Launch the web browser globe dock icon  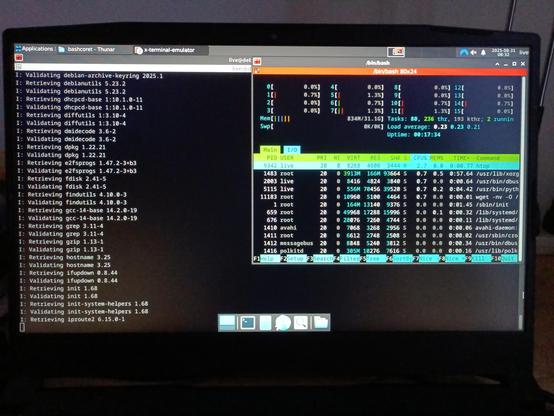[283, 323]
